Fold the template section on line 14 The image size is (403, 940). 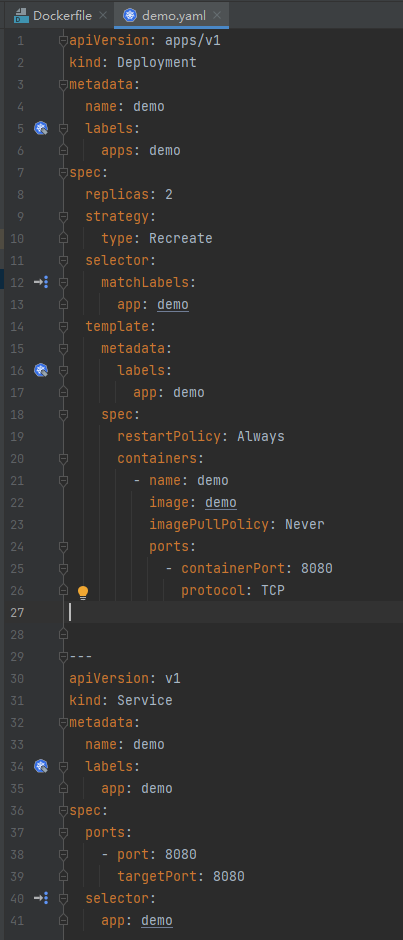coord(63,326)
